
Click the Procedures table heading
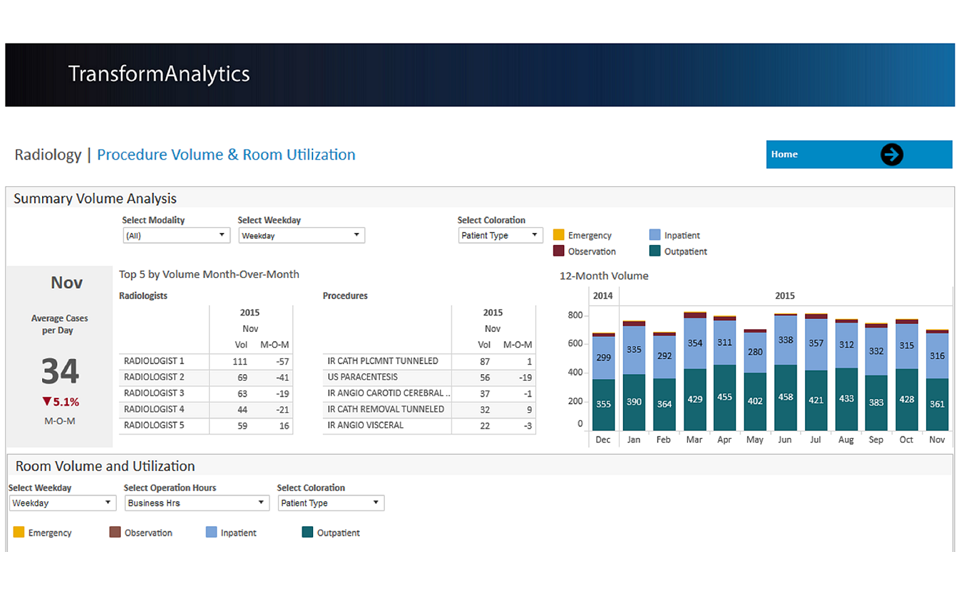click(345, 296)
